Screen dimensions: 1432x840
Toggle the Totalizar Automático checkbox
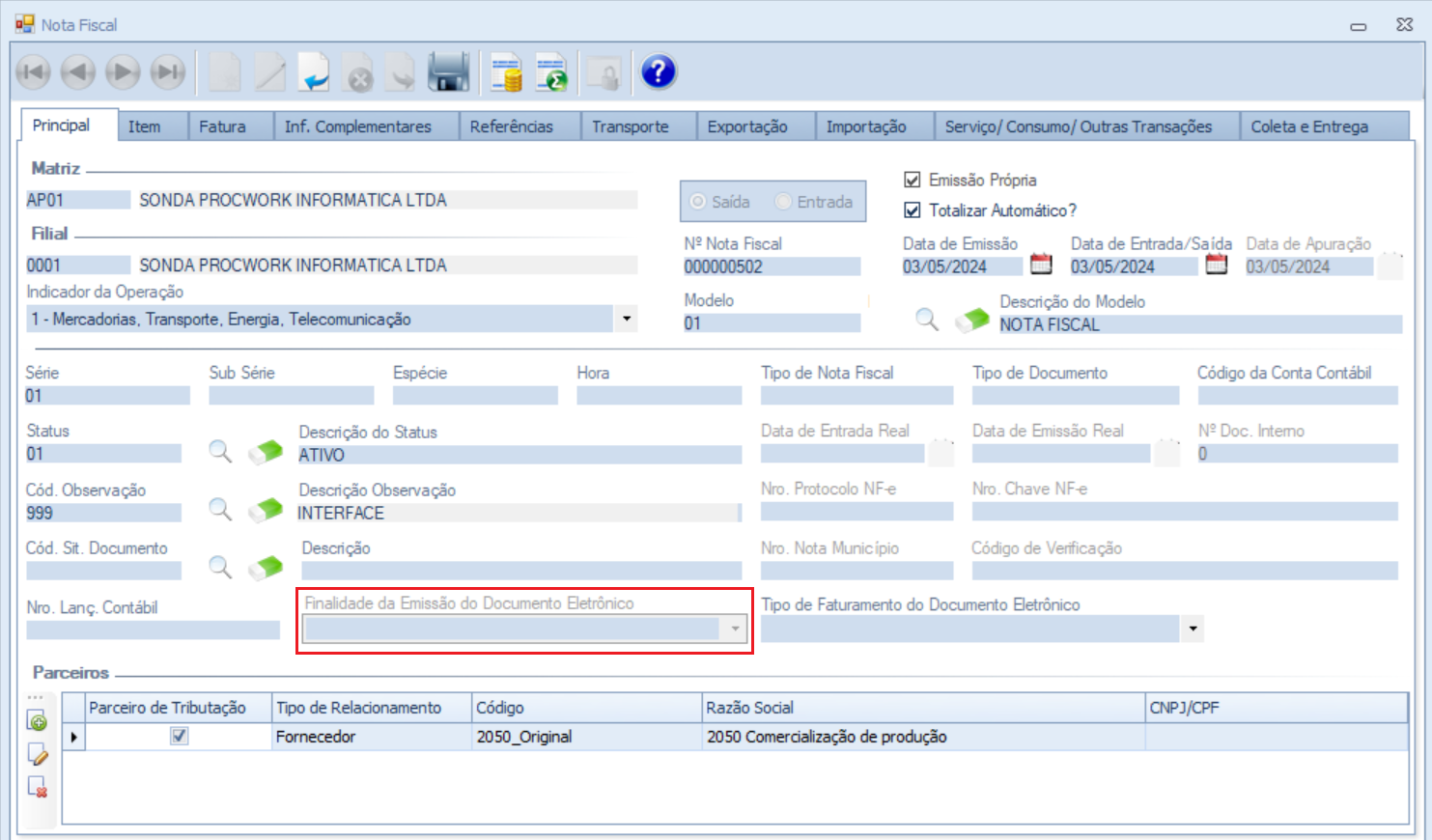click(x=912, y=210)
